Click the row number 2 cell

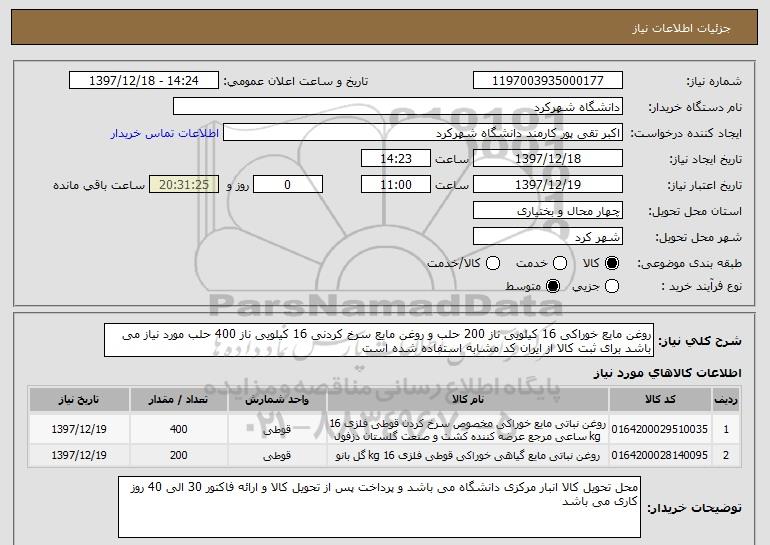726,455
